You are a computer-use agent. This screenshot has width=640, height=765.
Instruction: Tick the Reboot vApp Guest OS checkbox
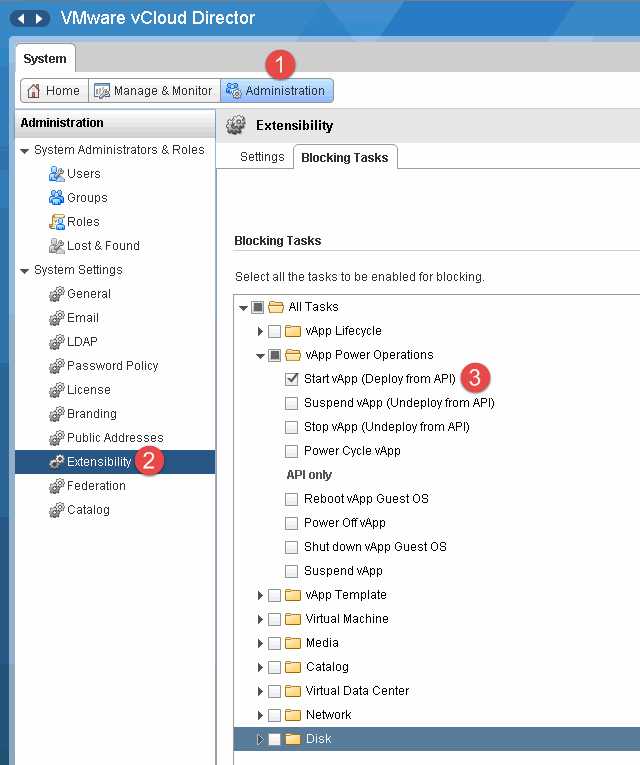point(291,499)
